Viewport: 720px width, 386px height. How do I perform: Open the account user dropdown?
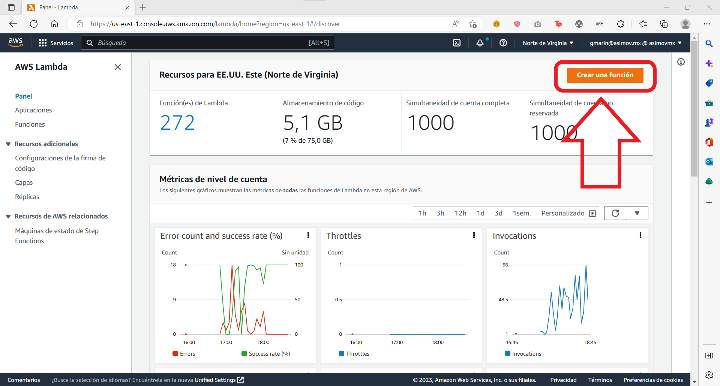(636, 43)
